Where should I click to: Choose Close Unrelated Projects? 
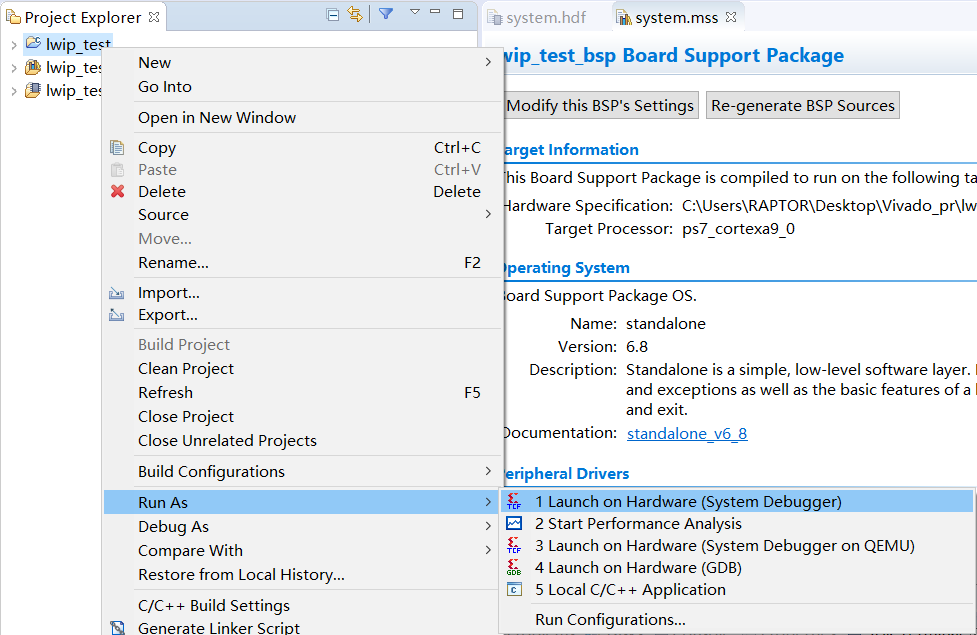303,441
